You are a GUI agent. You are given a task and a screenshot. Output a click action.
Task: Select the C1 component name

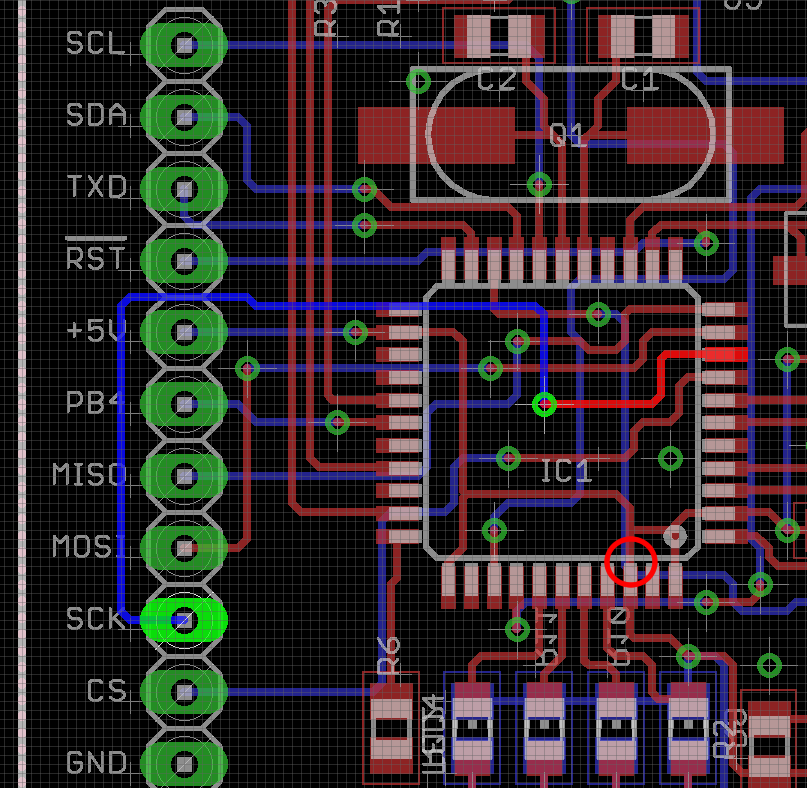640,80
